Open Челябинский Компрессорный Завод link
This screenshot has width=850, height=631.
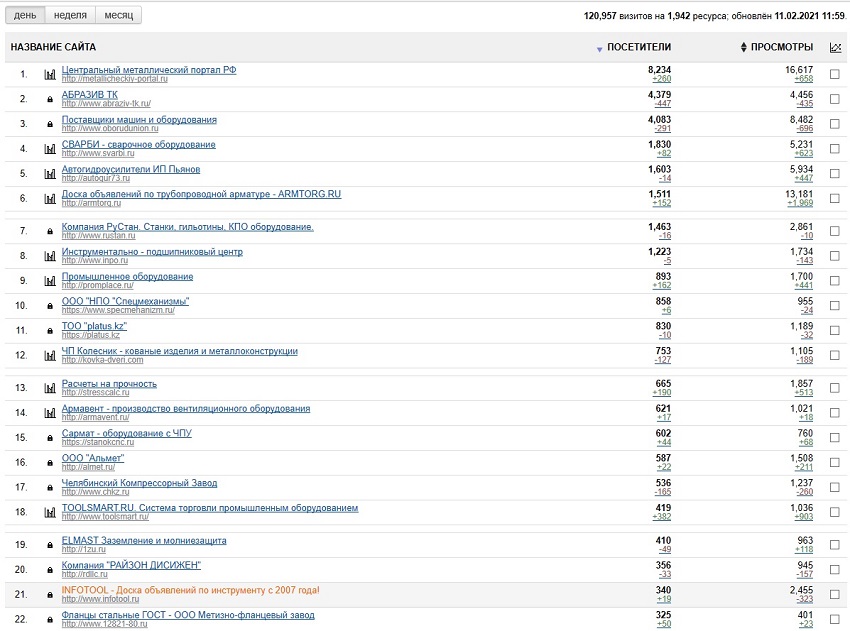click(139, 484)
